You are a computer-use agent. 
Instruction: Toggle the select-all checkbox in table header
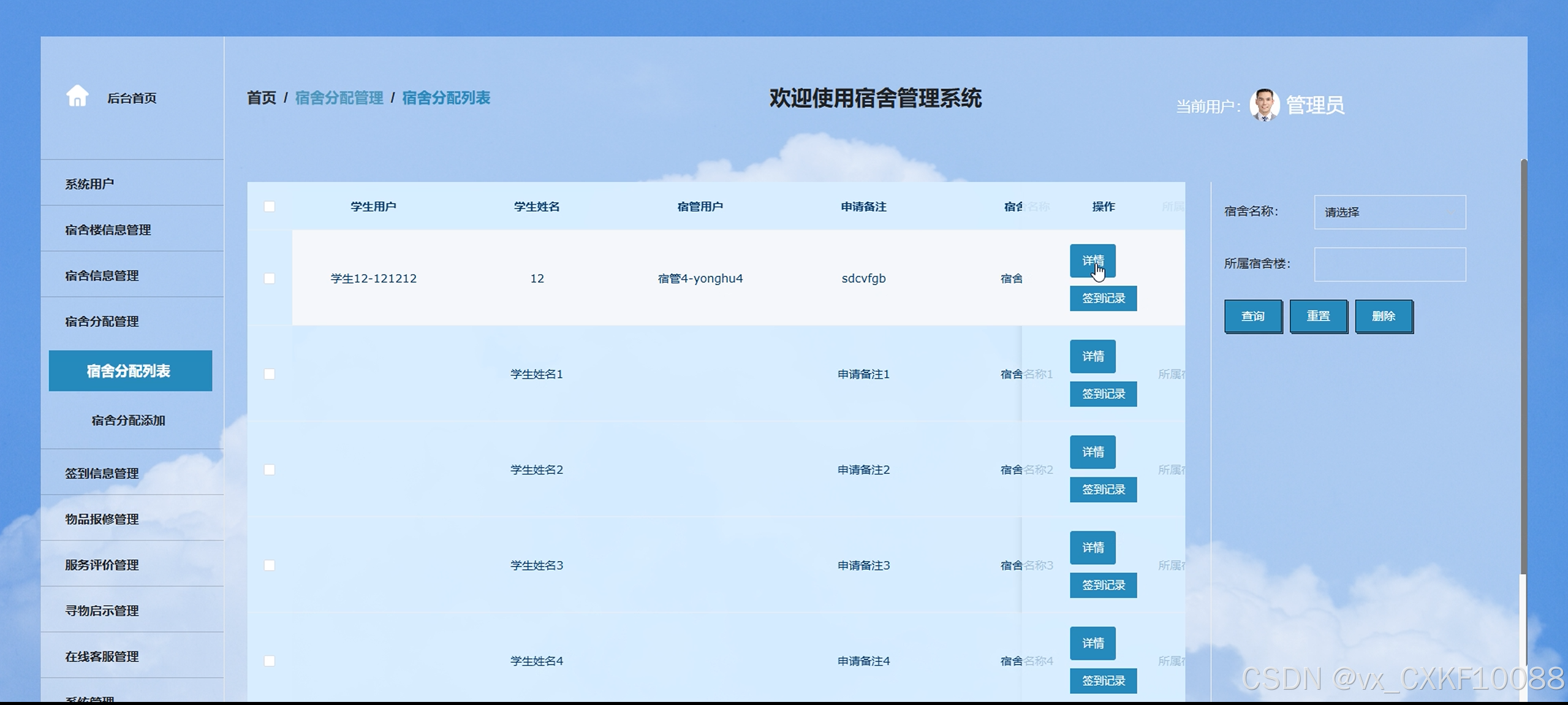[x=270, y=207]
